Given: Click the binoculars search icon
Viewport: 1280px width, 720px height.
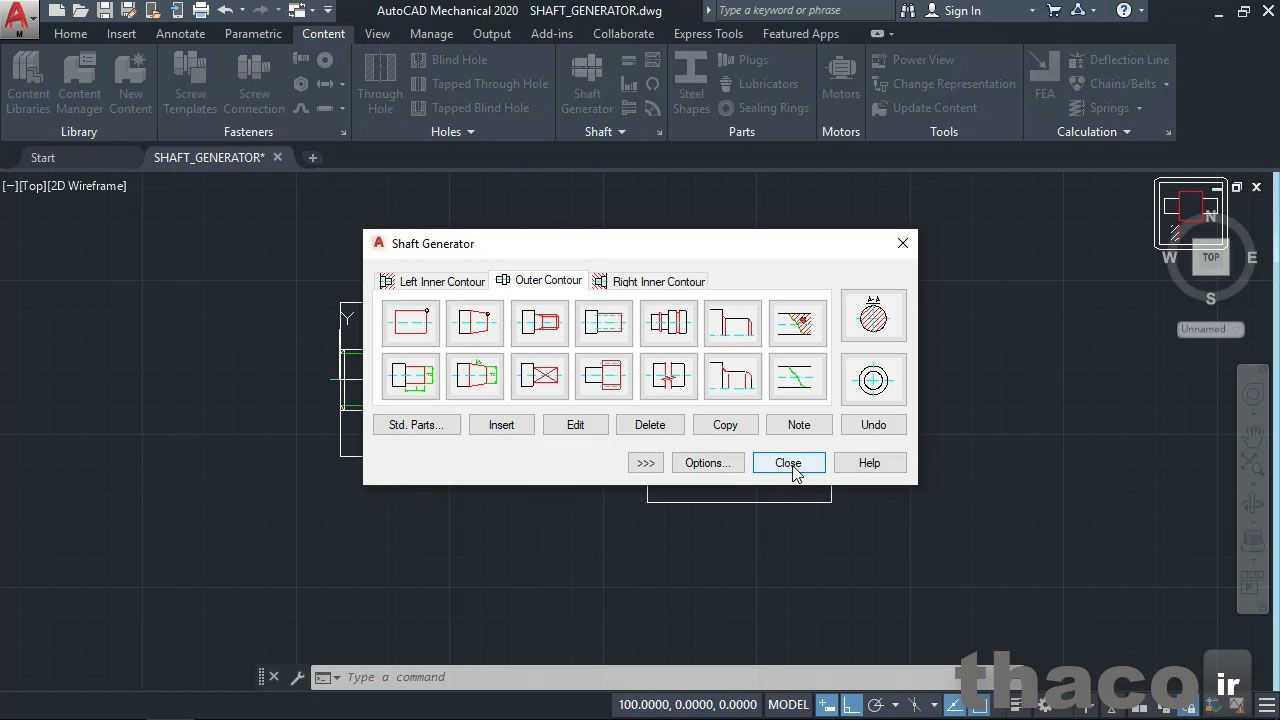Looking at the screenshot, I should tap(908, 11).
